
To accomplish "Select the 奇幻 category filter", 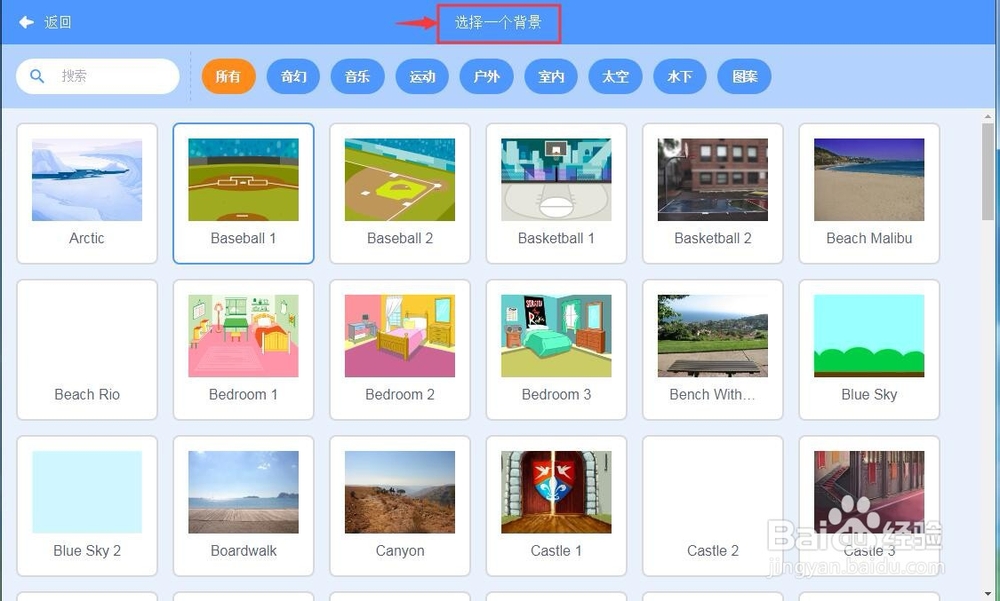I will point(293,77).
